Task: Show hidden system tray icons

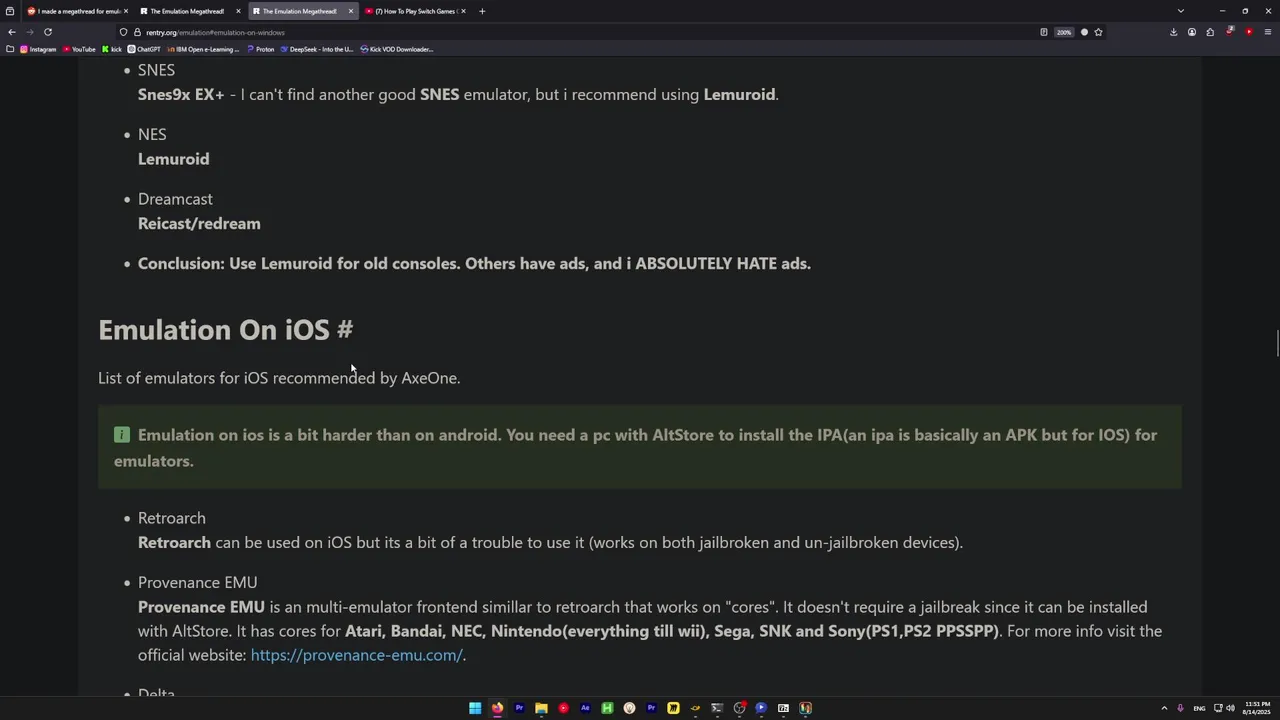Action: tap(1164, 708)
